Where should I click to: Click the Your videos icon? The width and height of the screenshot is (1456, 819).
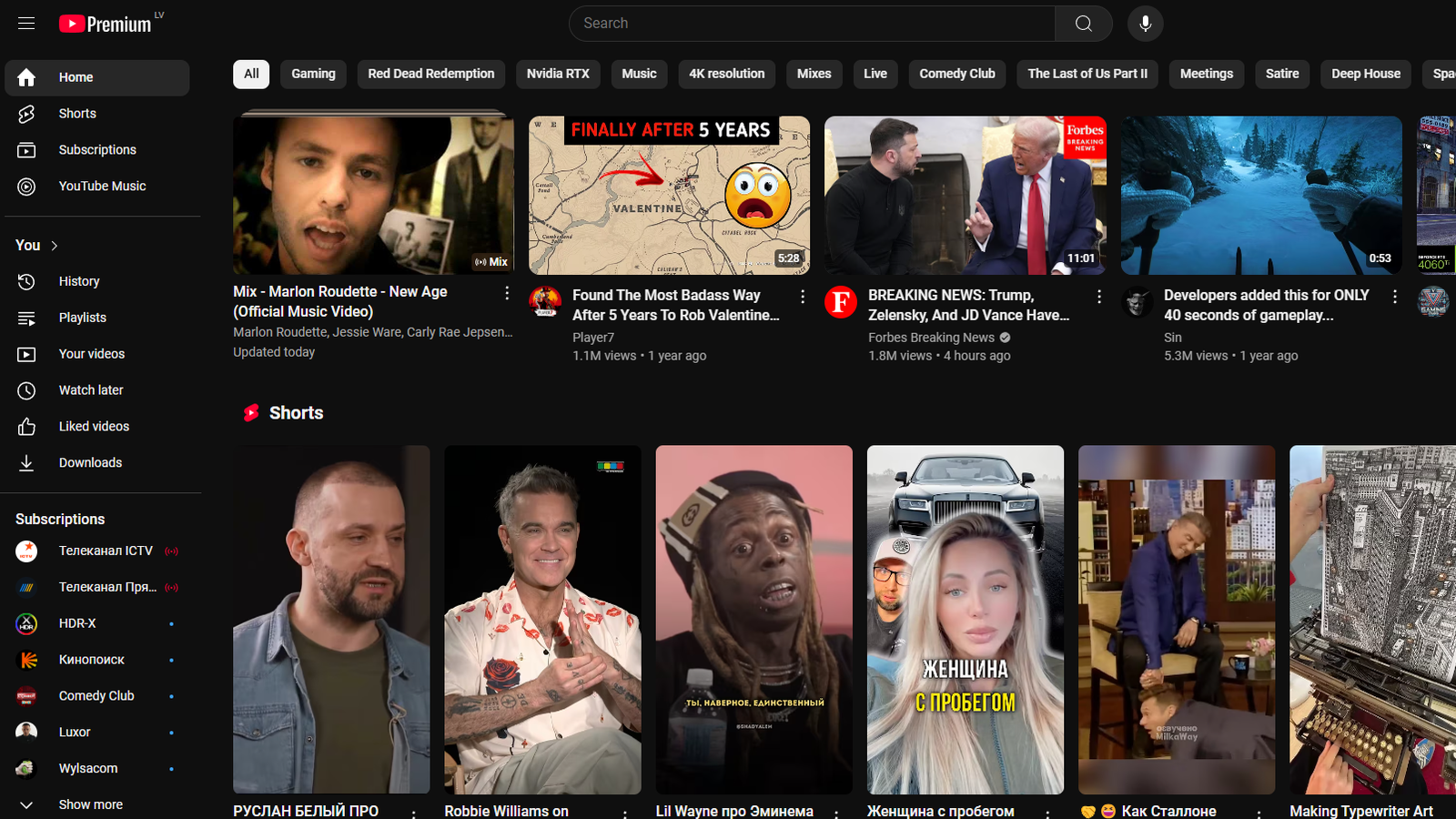(26, 354)
